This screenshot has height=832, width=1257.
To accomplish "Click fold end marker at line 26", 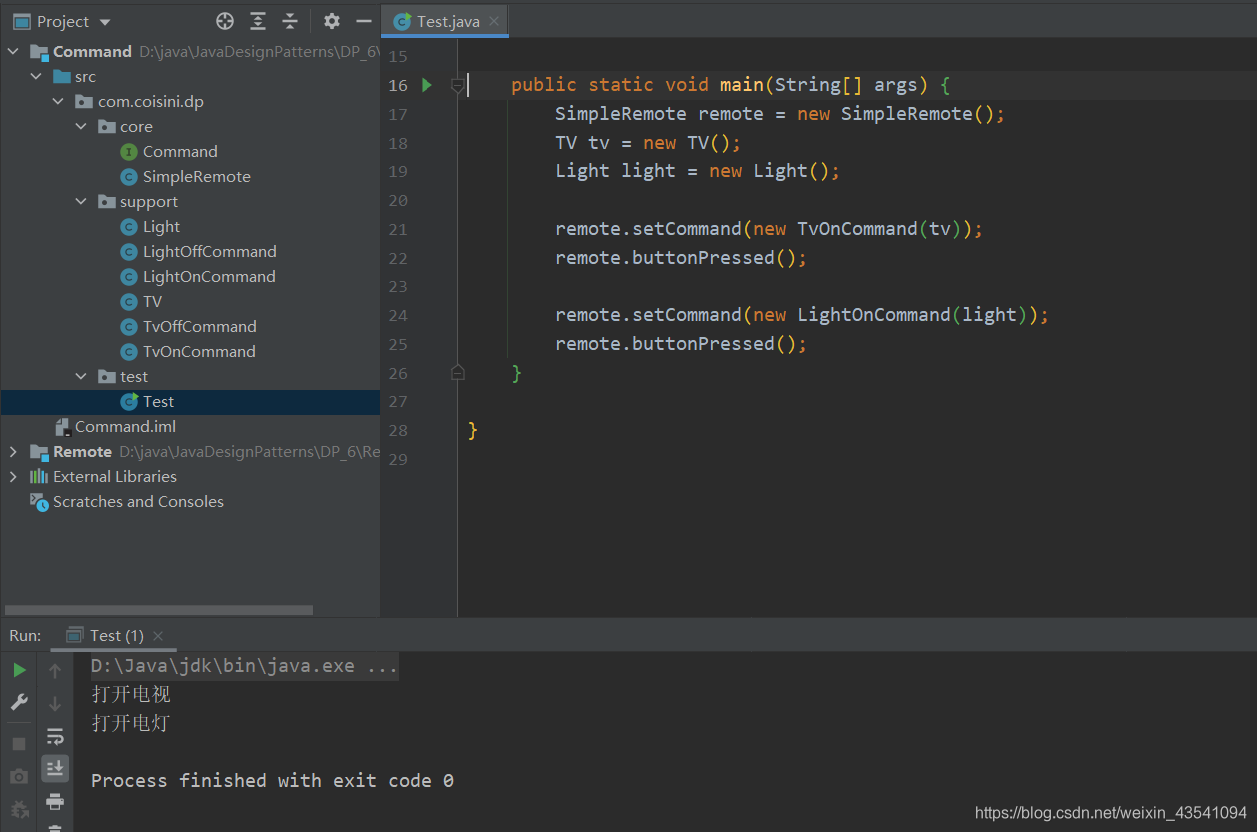I will coord(458,373).
